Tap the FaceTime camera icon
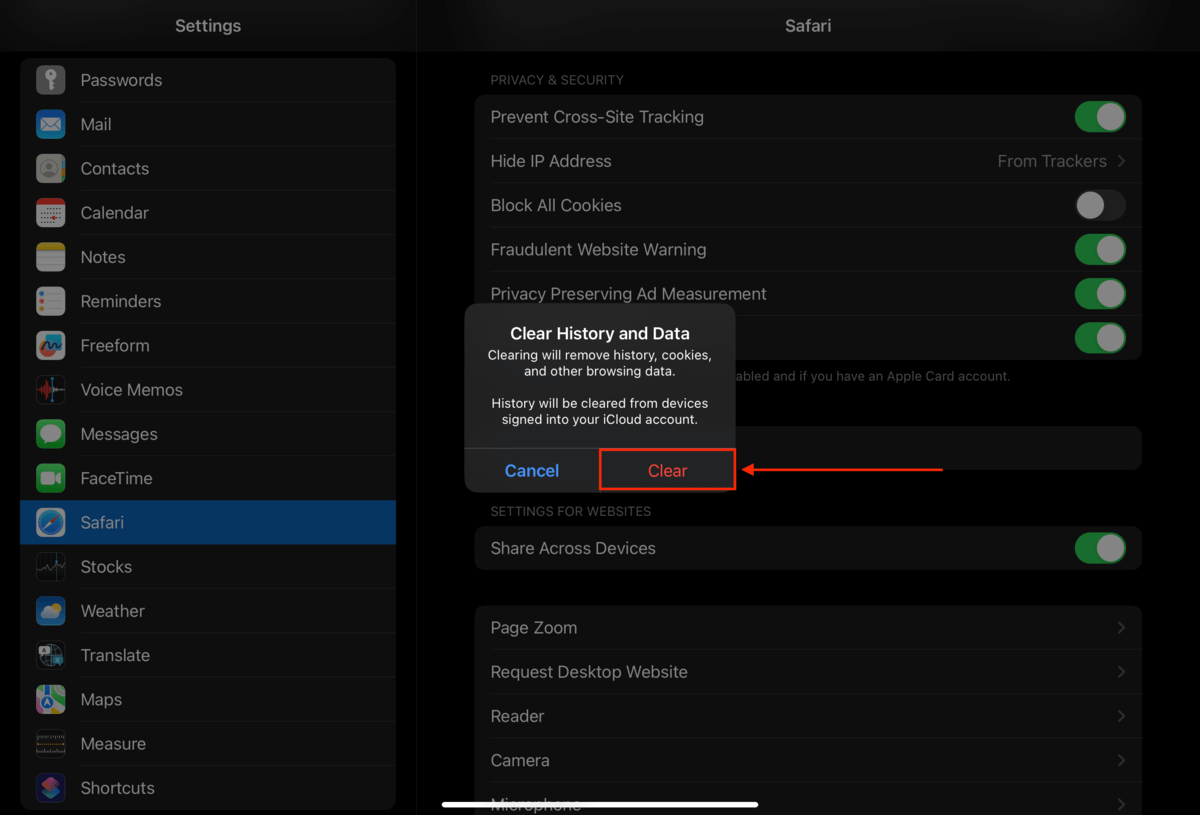Viewport: 1200px width, 815px height. 51,478
